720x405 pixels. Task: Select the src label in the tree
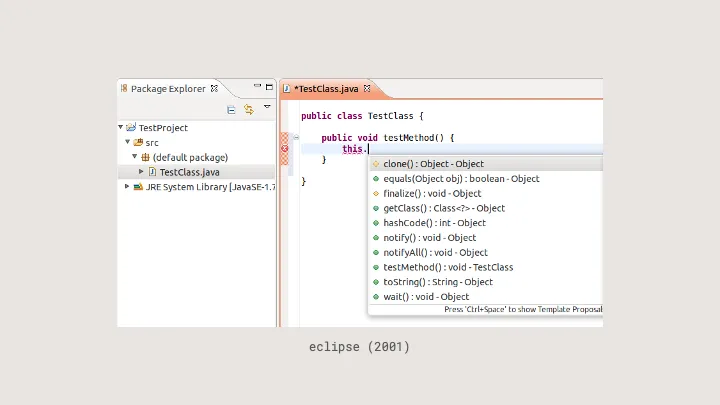click(x=152, y=143)
